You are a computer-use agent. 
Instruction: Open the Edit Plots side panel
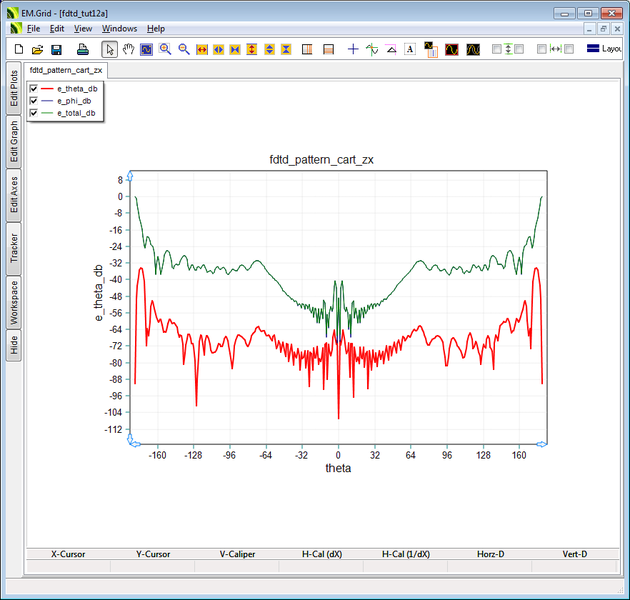(14, 89)
